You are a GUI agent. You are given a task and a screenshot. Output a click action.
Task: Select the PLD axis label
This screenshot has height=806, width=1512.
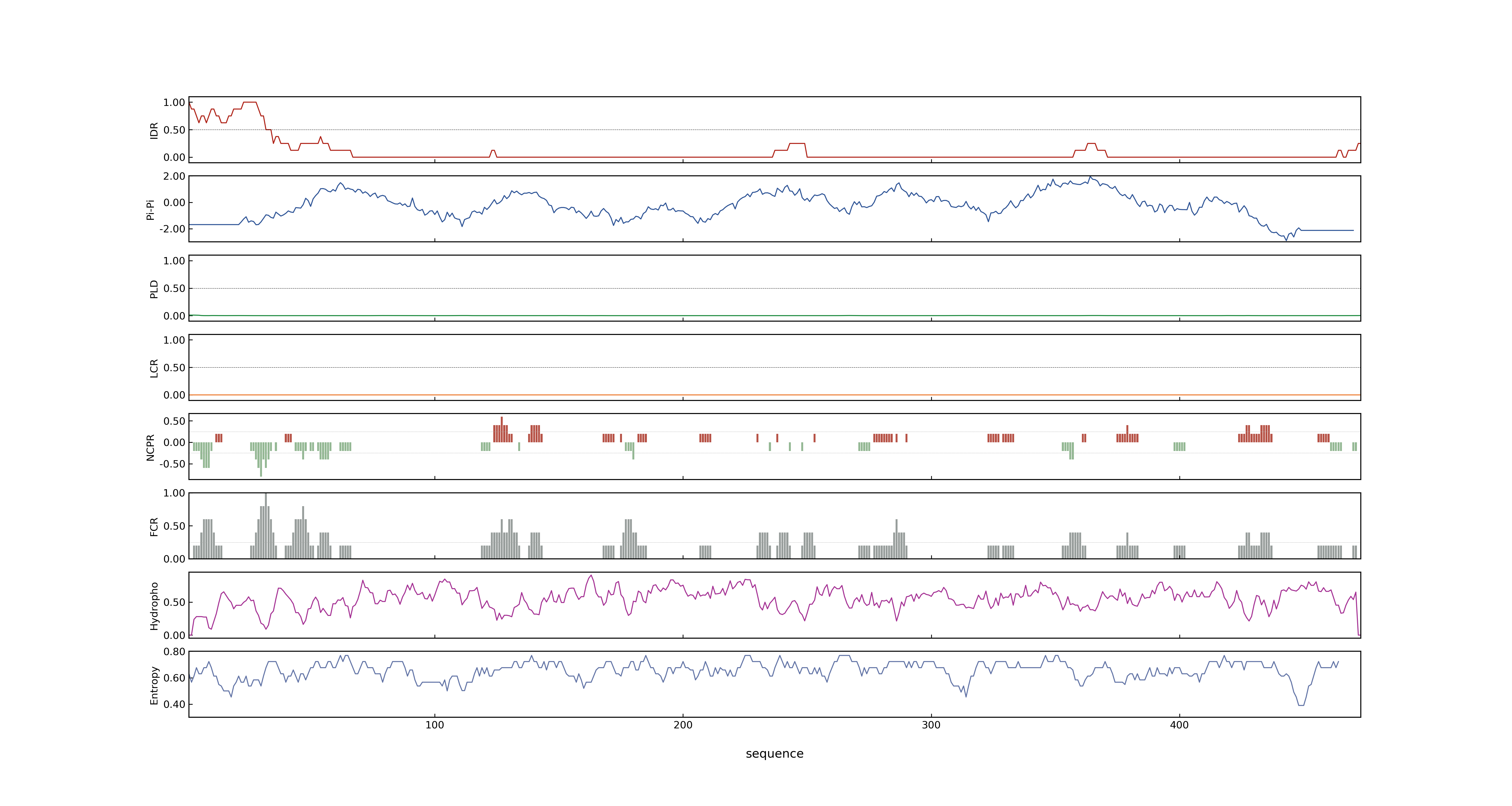pos(154,288)
